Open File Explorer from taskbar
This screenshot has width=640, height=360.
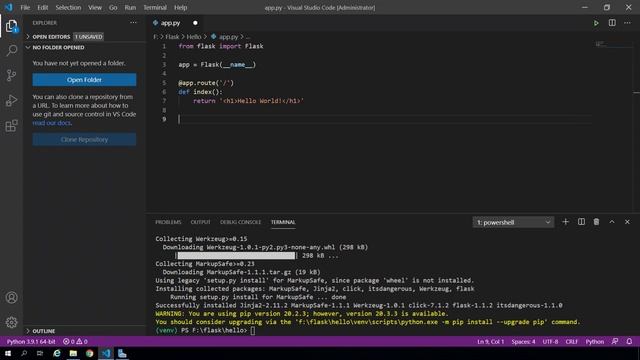[73, 353]
